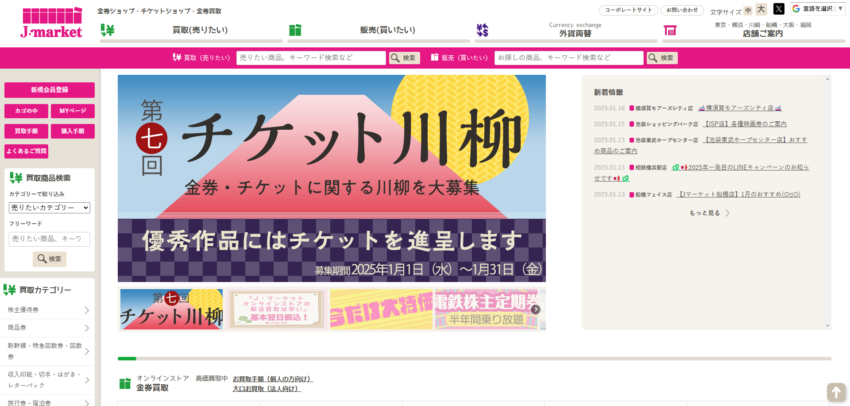Open the よくあるご質問 button
850x406 pixels.
pos(26,151)
